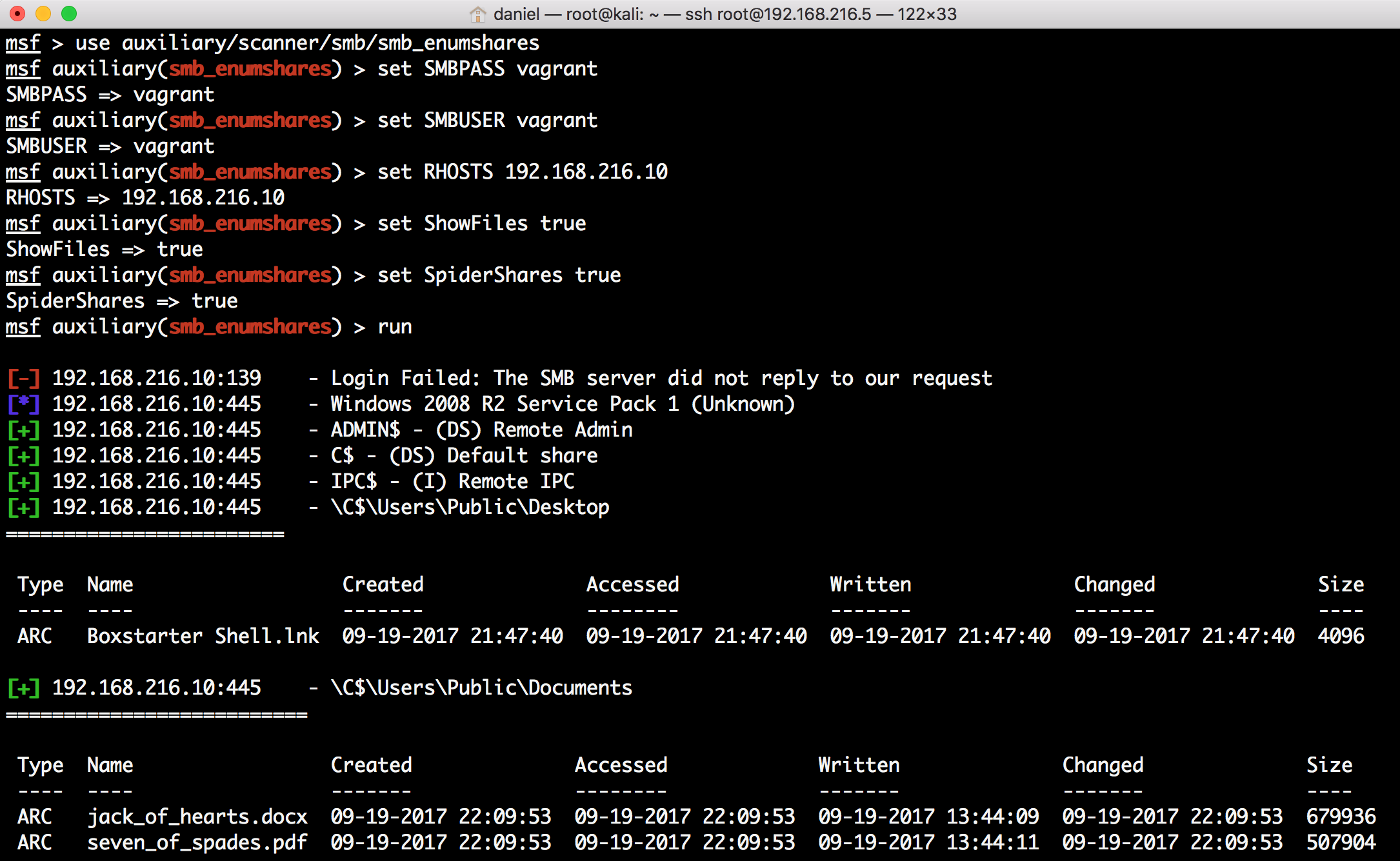
Task: Click the green [+] beside Public\Documents path
Action: pyautogui.click(x=24, y=688)
